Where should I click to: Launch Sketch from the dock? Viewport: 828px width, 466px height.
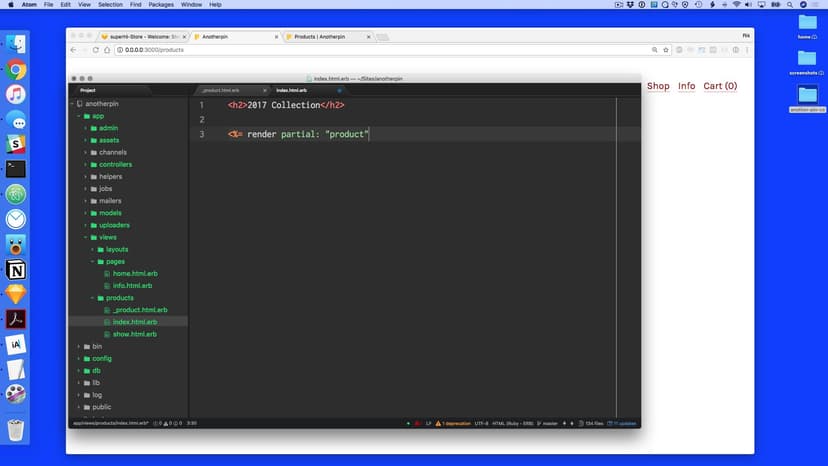click(x=16, y=295)
